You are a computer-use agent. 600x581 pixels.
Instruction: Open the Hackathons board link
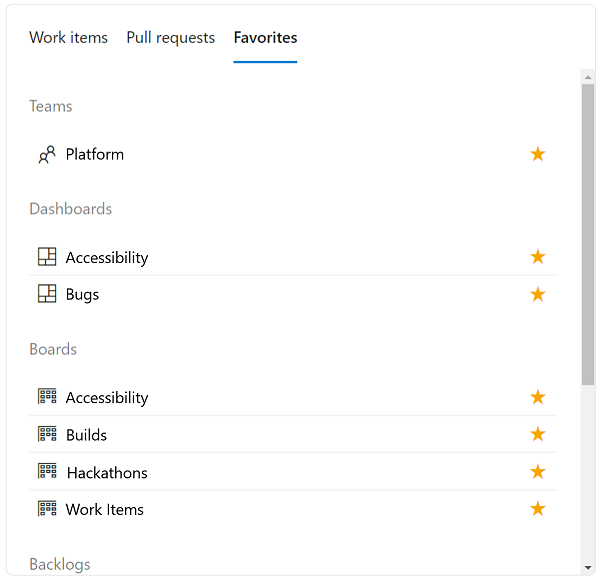[107, 473]
